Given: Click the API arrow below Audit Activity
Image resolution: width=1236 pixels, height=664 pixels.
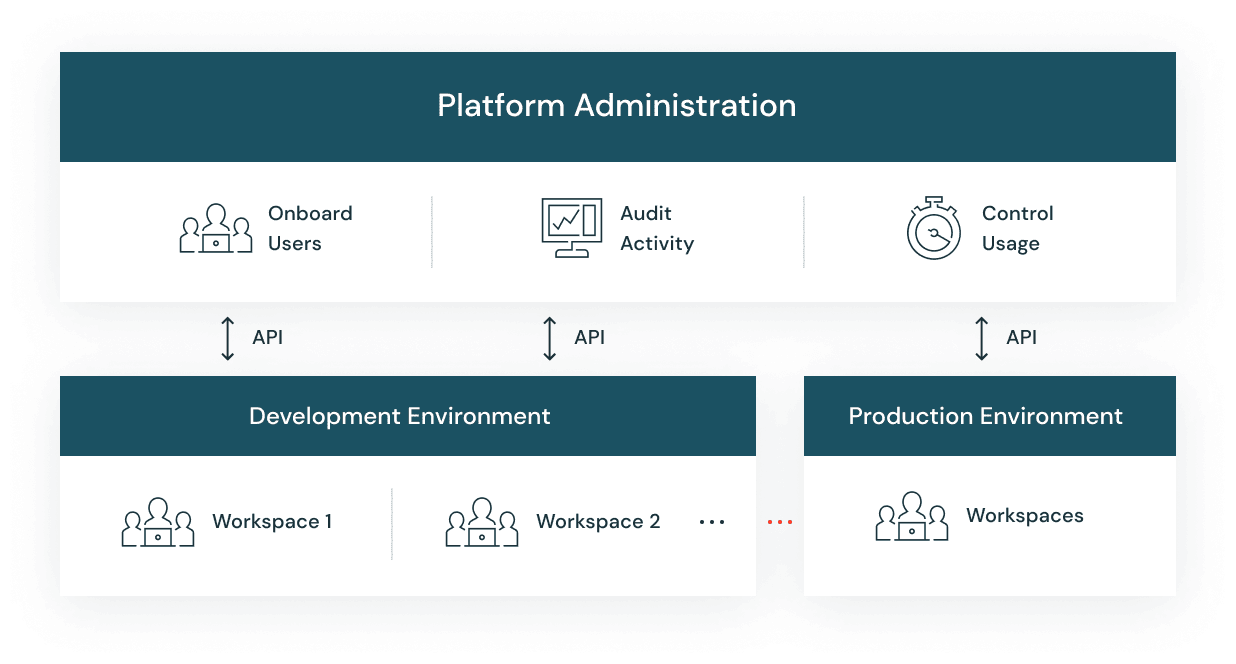Looking at the screenshot, I should tap(550, 338).
